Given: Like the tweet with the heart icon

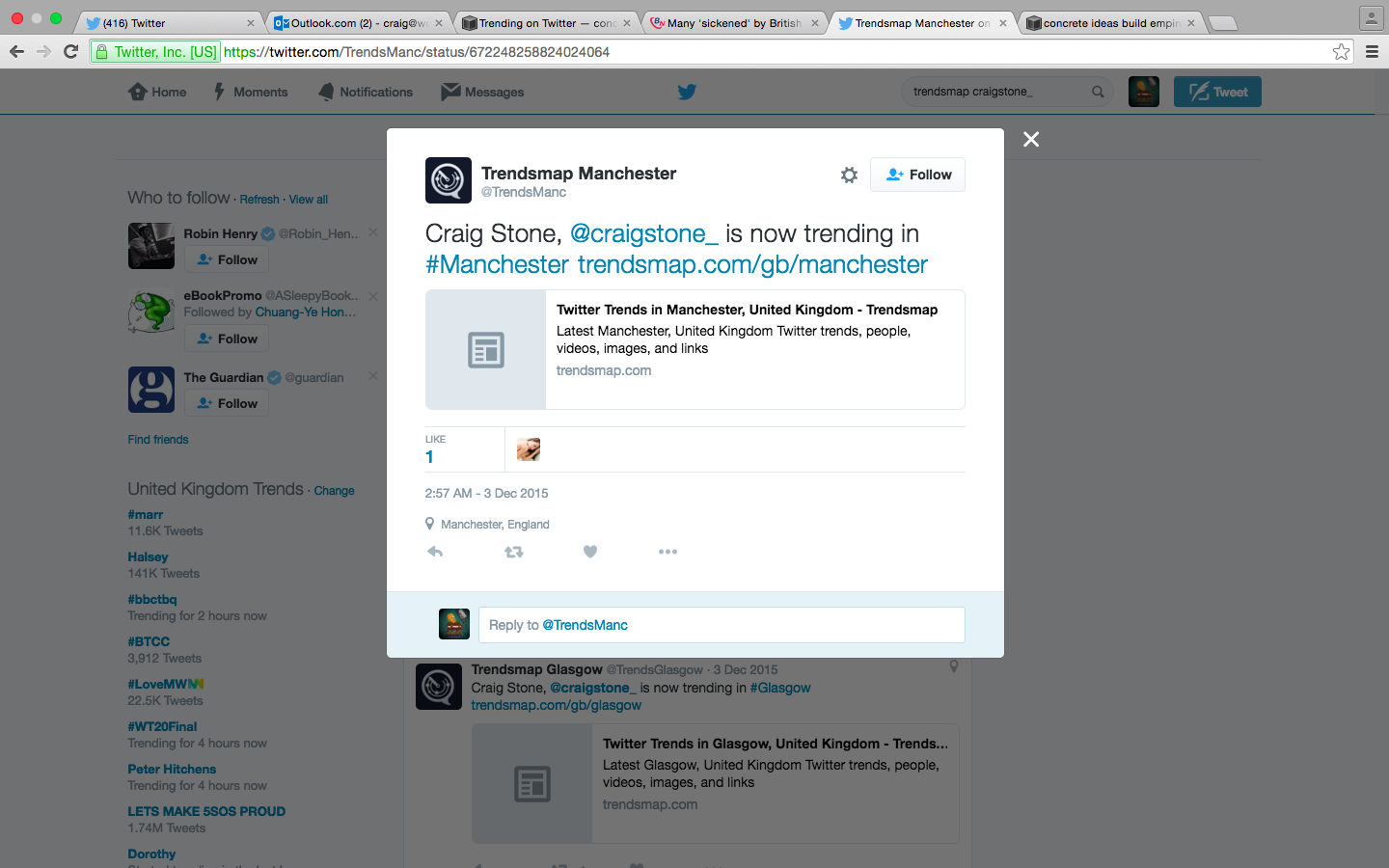Looking at the screenshot, I should point(590,552).
